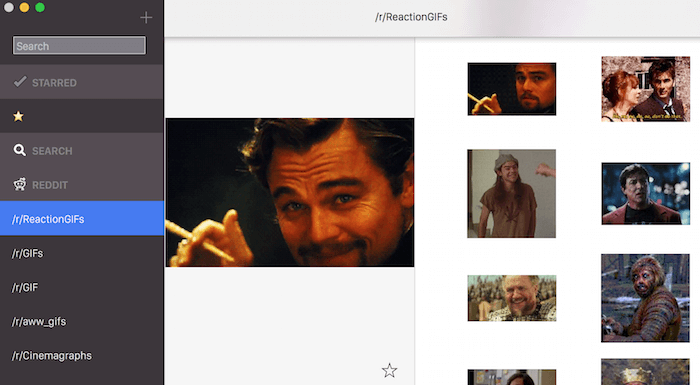Open the STARRED section header
Image resolution: width=700 pixels, height=385 pixels.
(x=82, y=82)
